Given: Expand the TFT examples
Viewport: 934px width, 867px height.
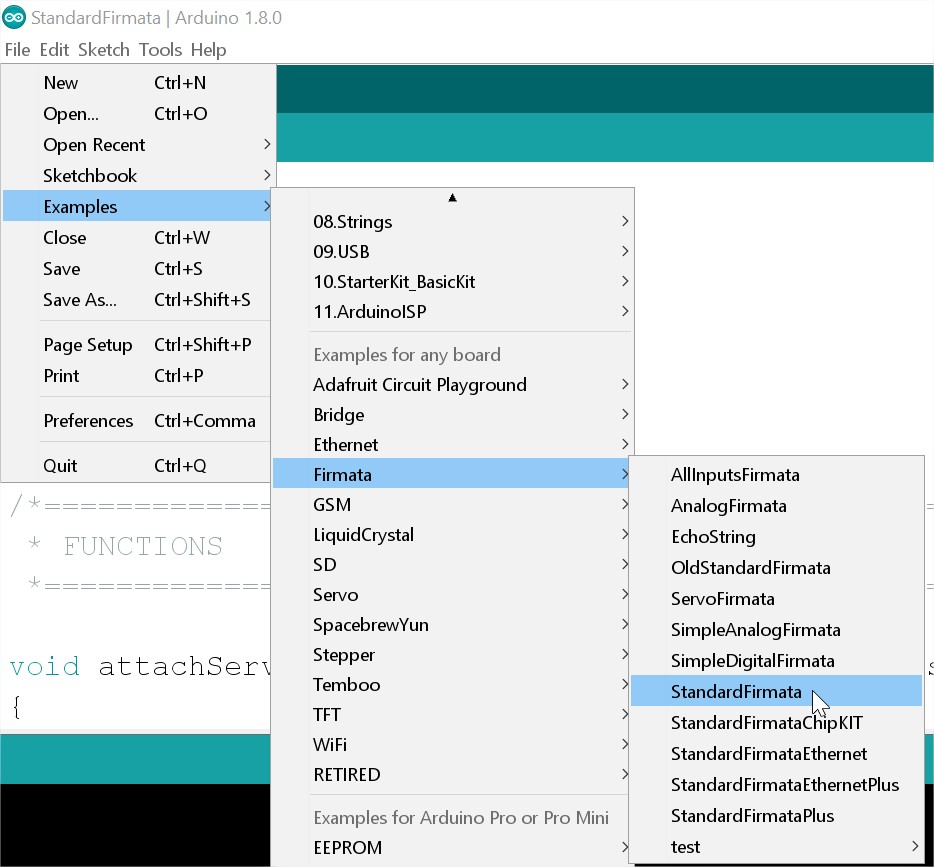Looking at the screenshot, I should tap(452, 715).
